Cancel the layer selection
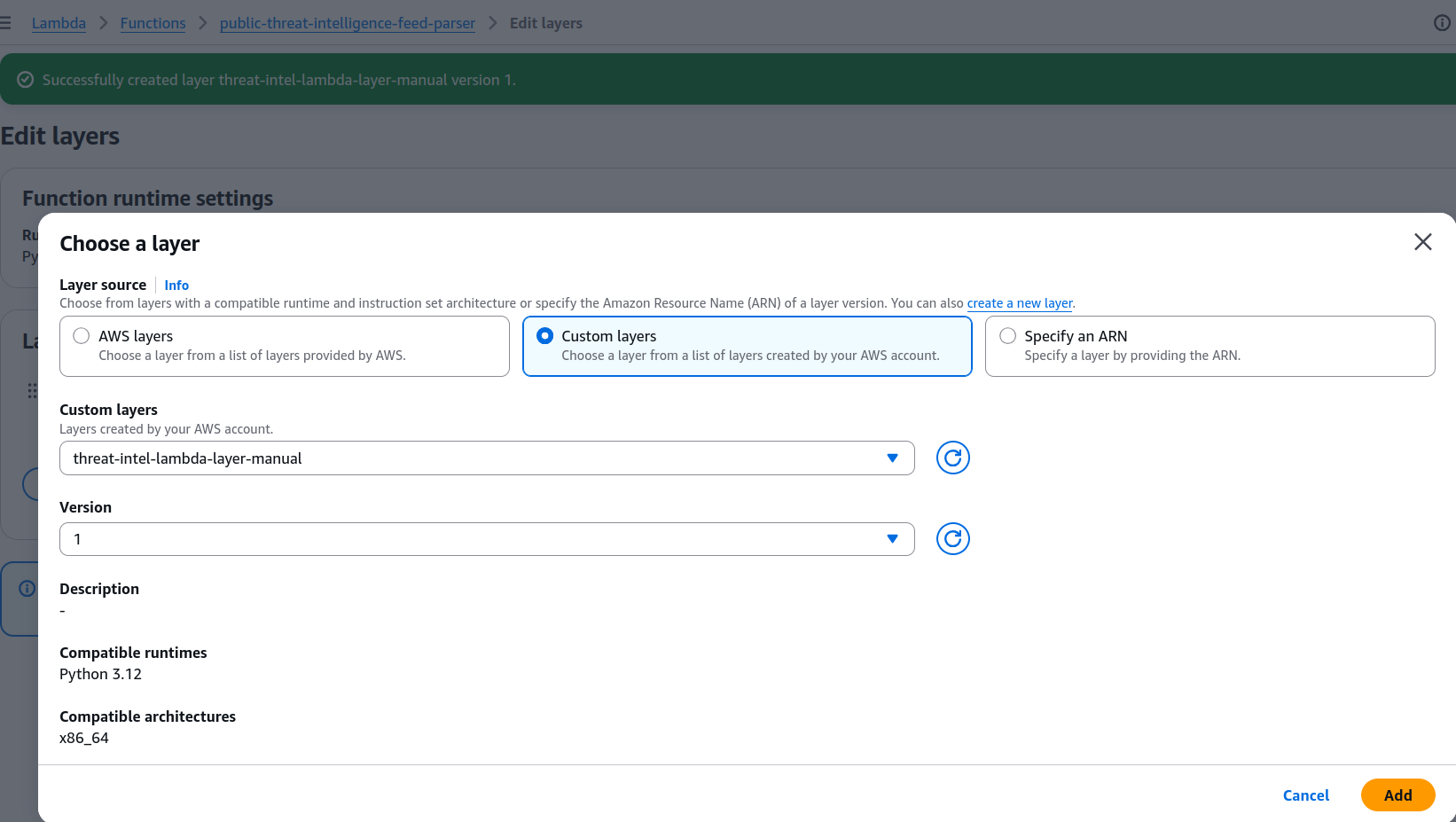1456x822 pixels. tap(1305, 795)
